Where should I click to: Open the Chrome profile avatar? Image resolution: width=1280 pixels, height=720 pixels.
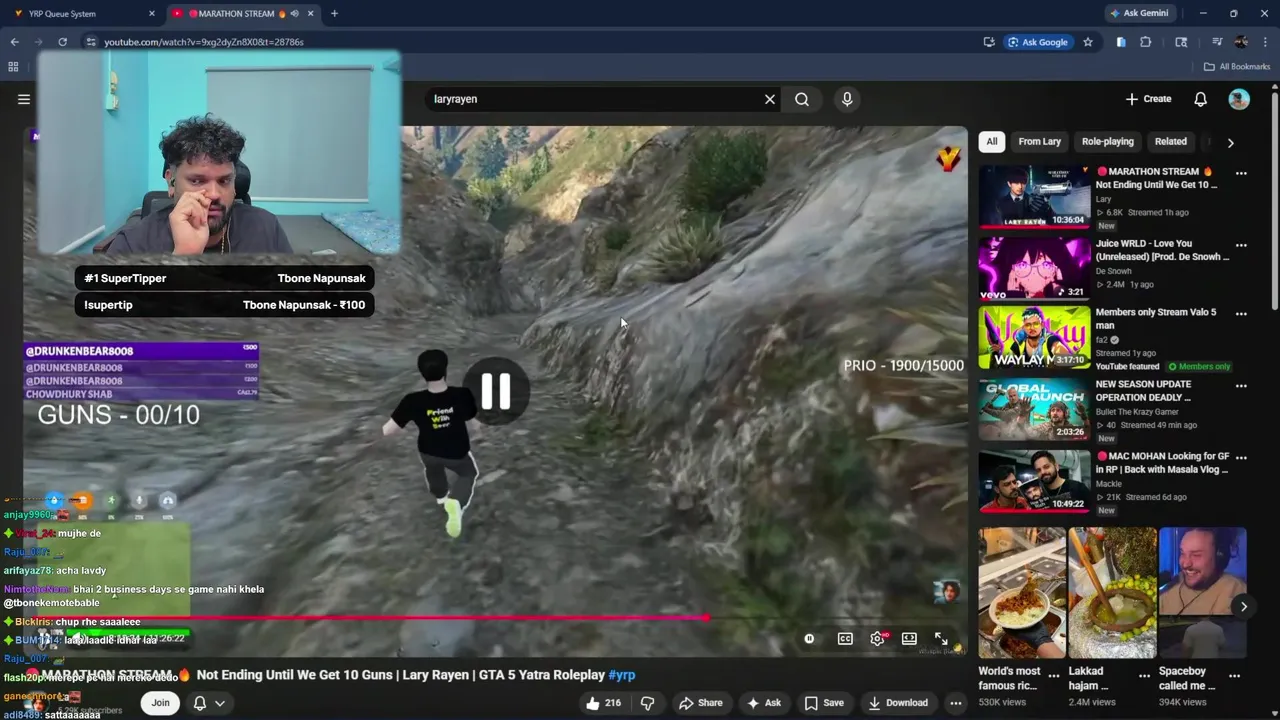point(1241,42)
